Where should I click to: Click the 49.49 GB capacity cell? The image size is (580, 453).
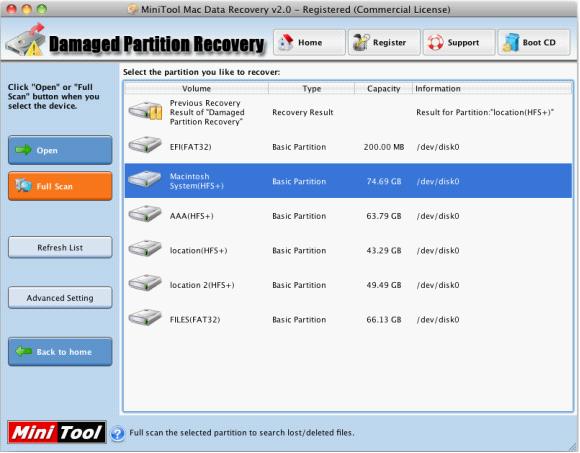[x=384, y=285]
